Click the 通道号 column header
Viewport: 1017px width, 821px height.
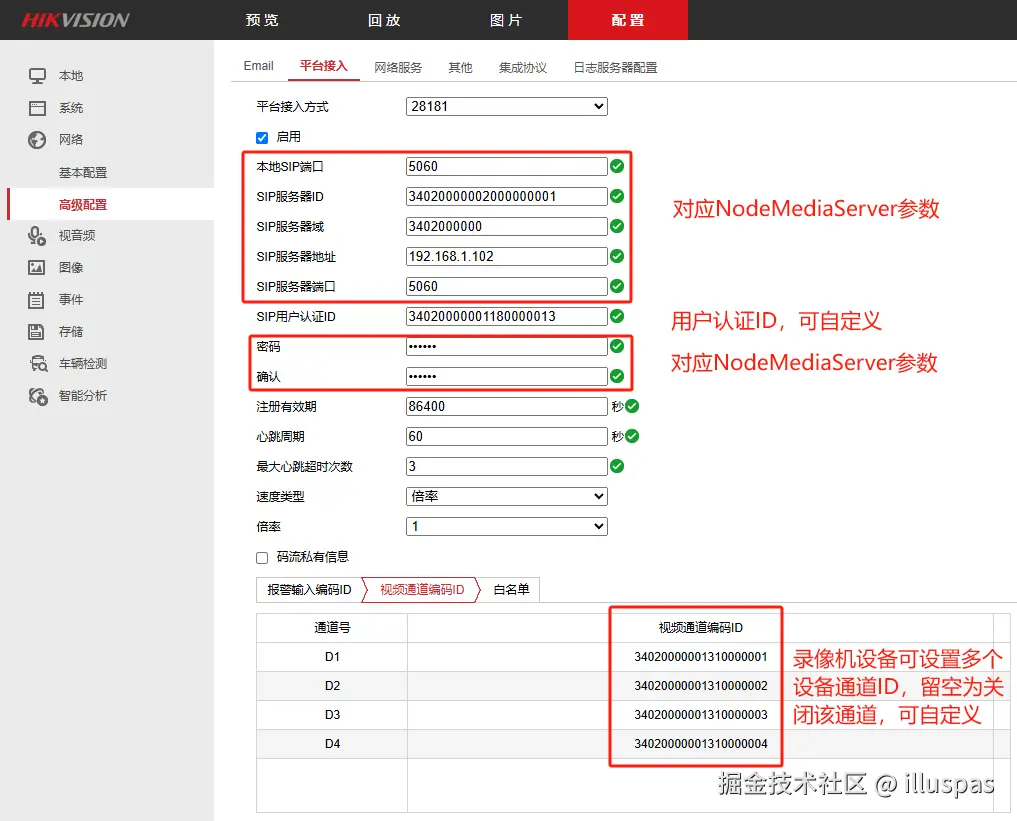[332, 628]
